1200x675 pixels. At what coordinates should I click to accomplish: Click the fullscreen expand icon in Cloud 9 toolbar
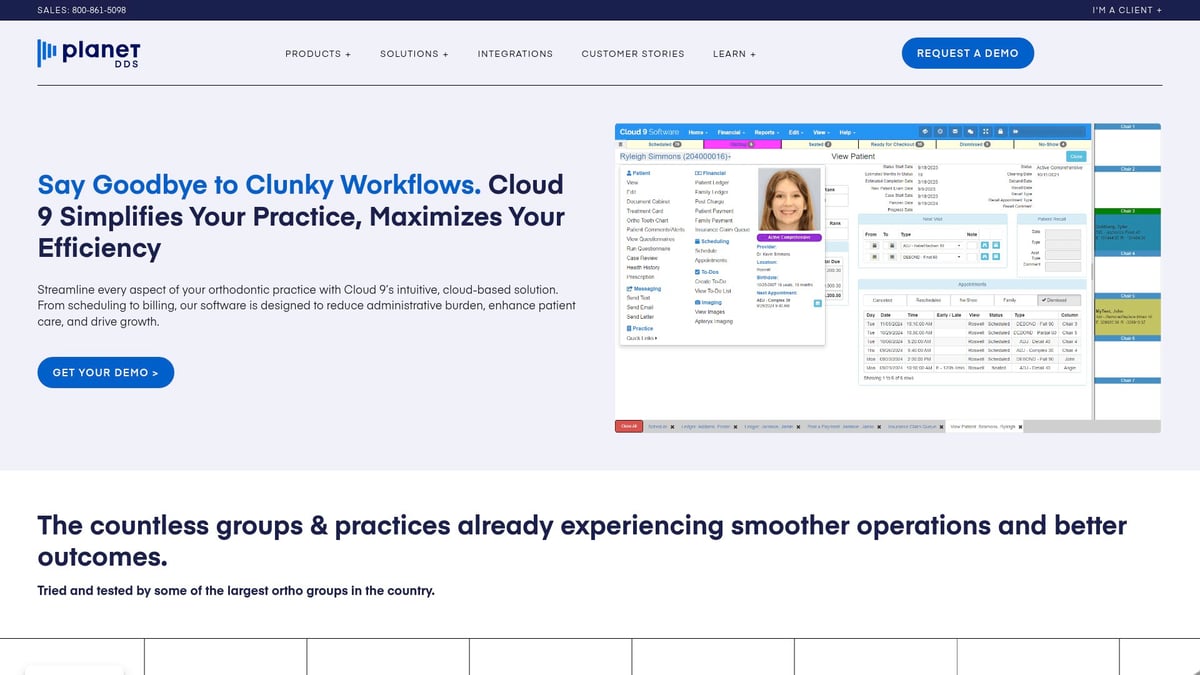pos(986,131)
